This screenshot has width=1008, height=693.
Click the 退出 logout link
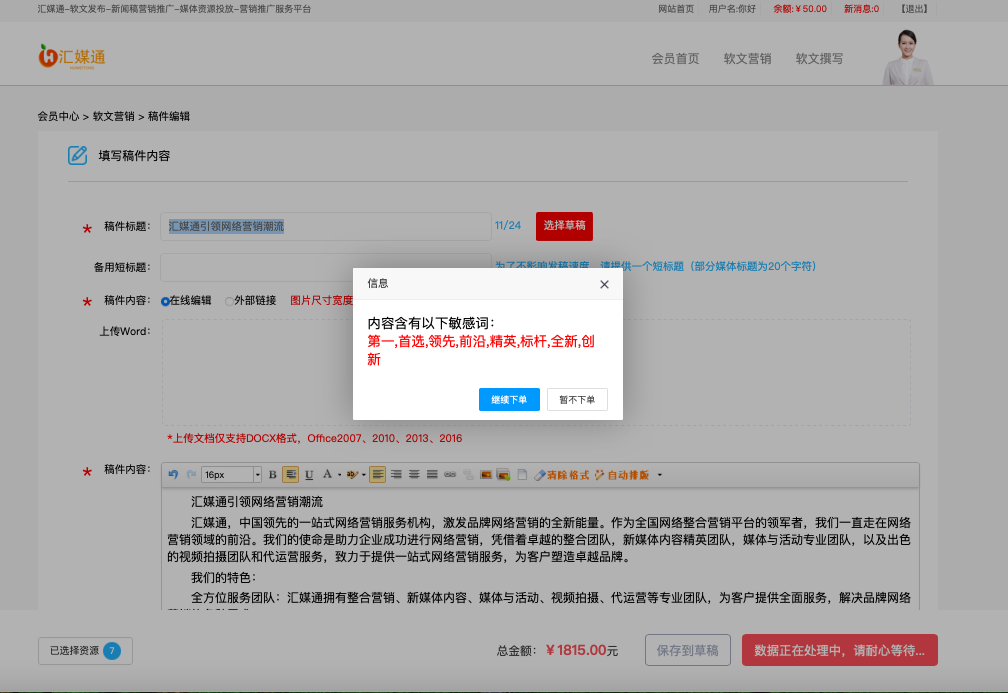pyautogui.click(x=914, y=9)
